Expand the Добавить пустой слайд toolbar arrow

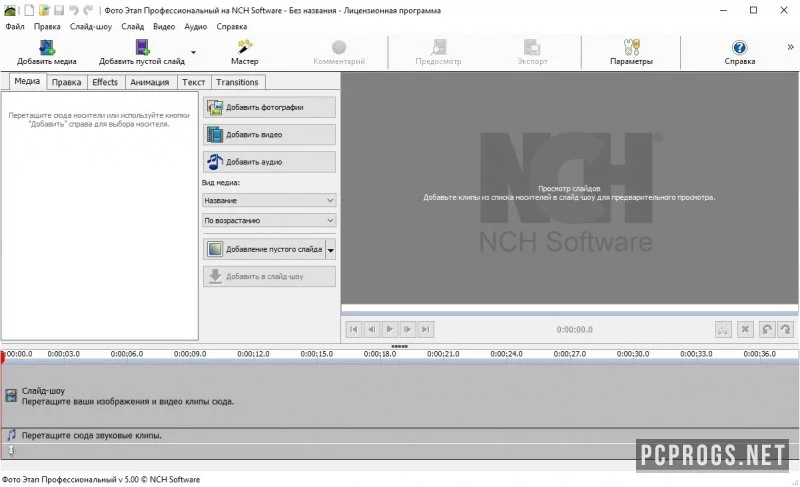pos(193,52)
